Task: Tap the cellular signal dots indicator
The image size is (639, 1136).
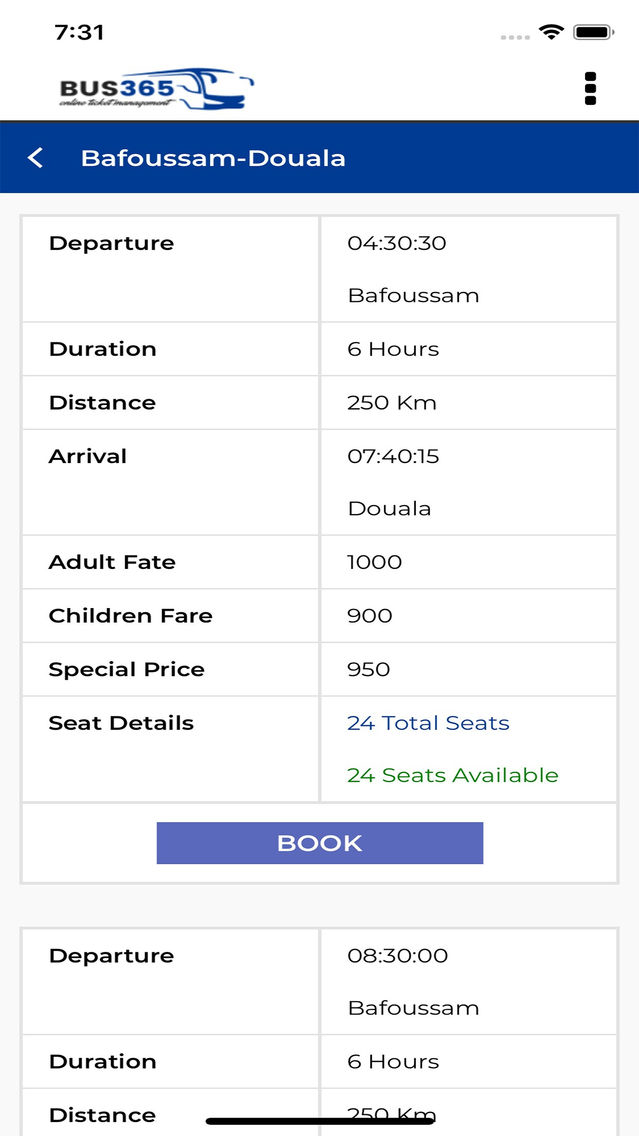Action: click(515, 36)
